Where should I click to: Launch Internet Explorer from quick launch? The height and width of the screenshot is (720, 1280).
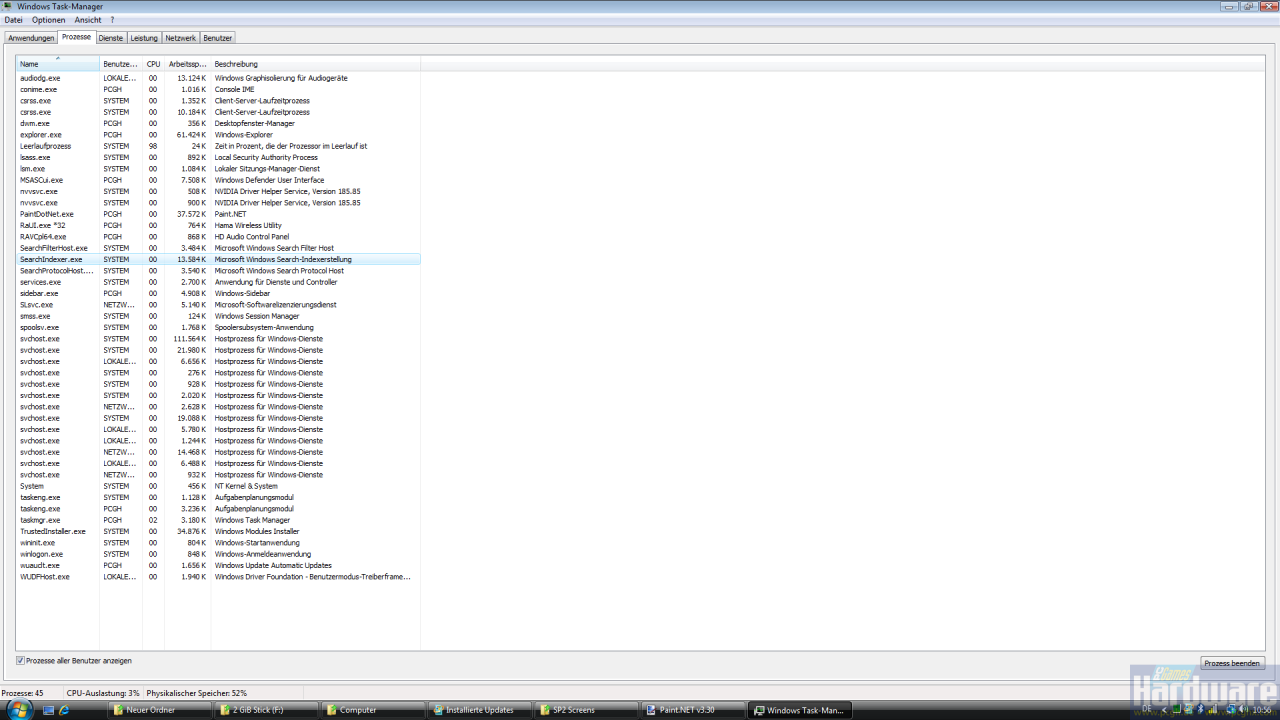pyautogui.click(x=64, y=710)
